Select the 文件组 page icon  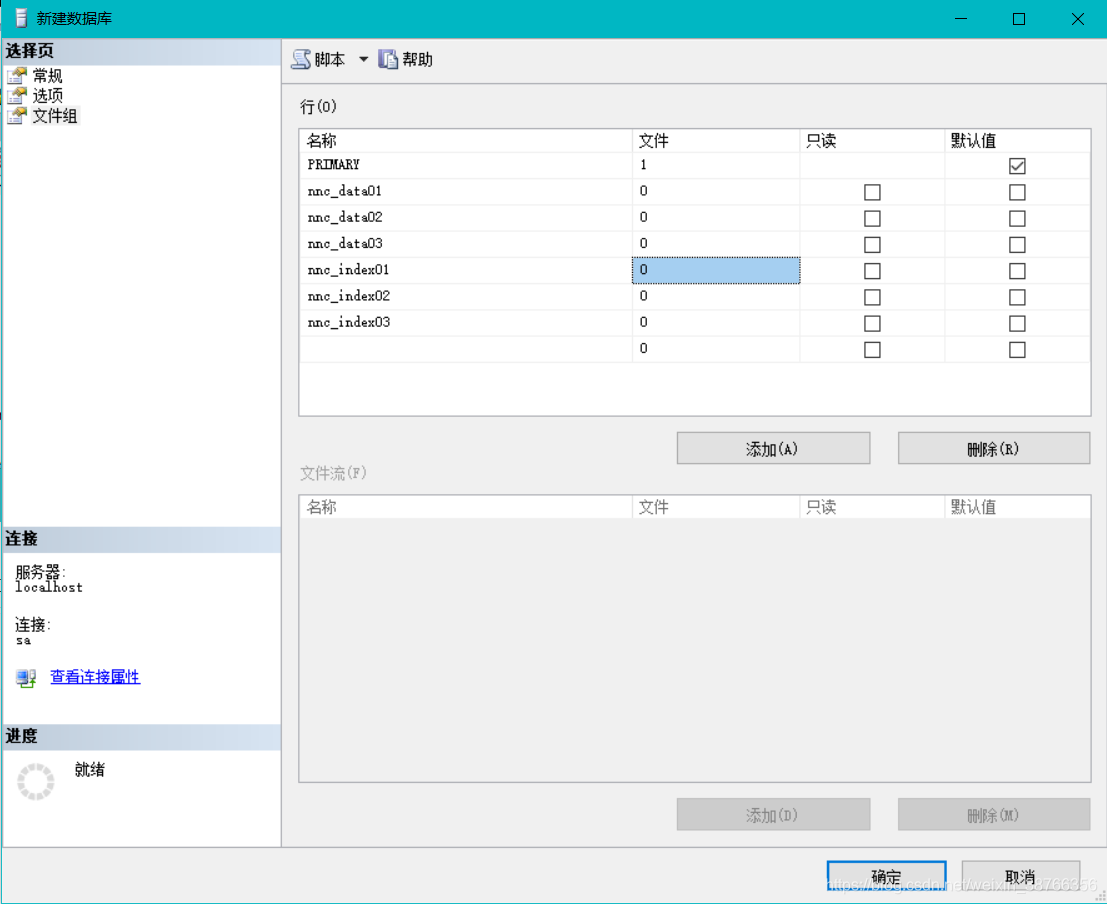click(17, 116)
